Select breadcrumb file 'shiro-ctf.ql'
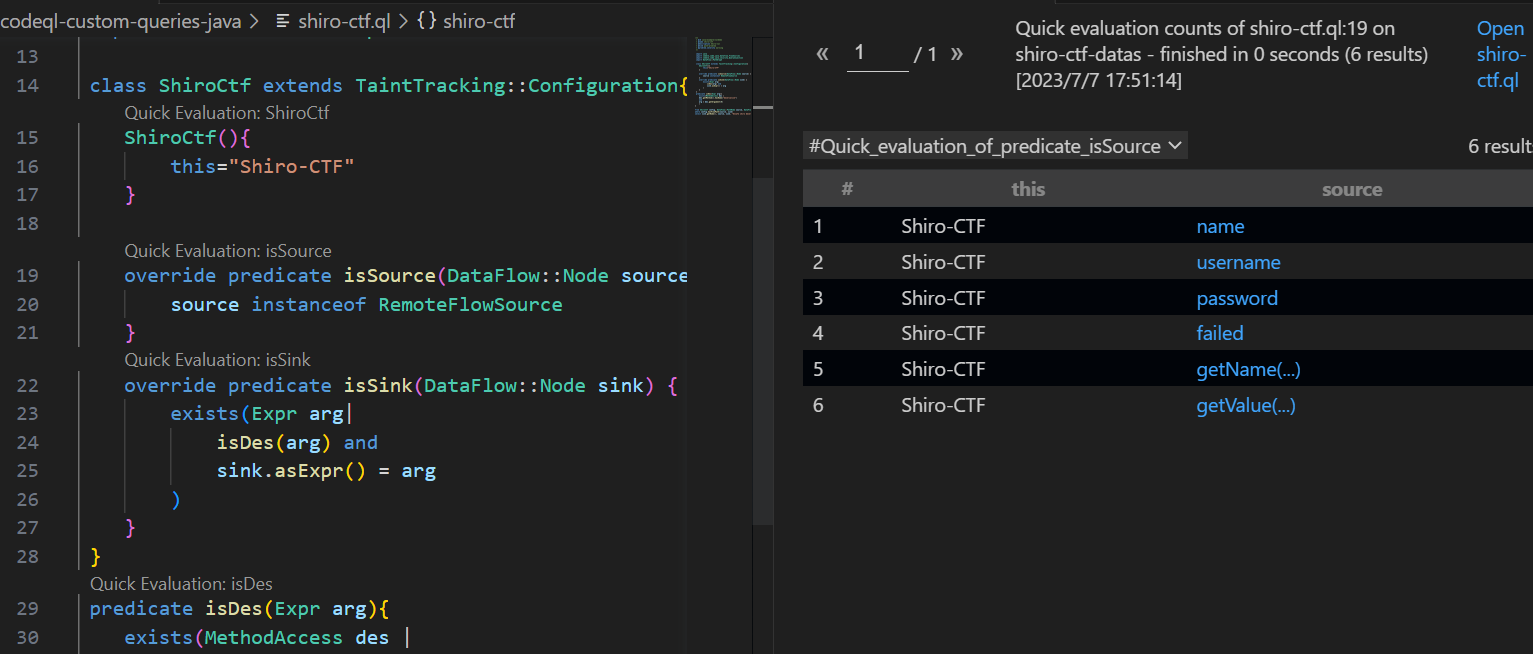 333,20
